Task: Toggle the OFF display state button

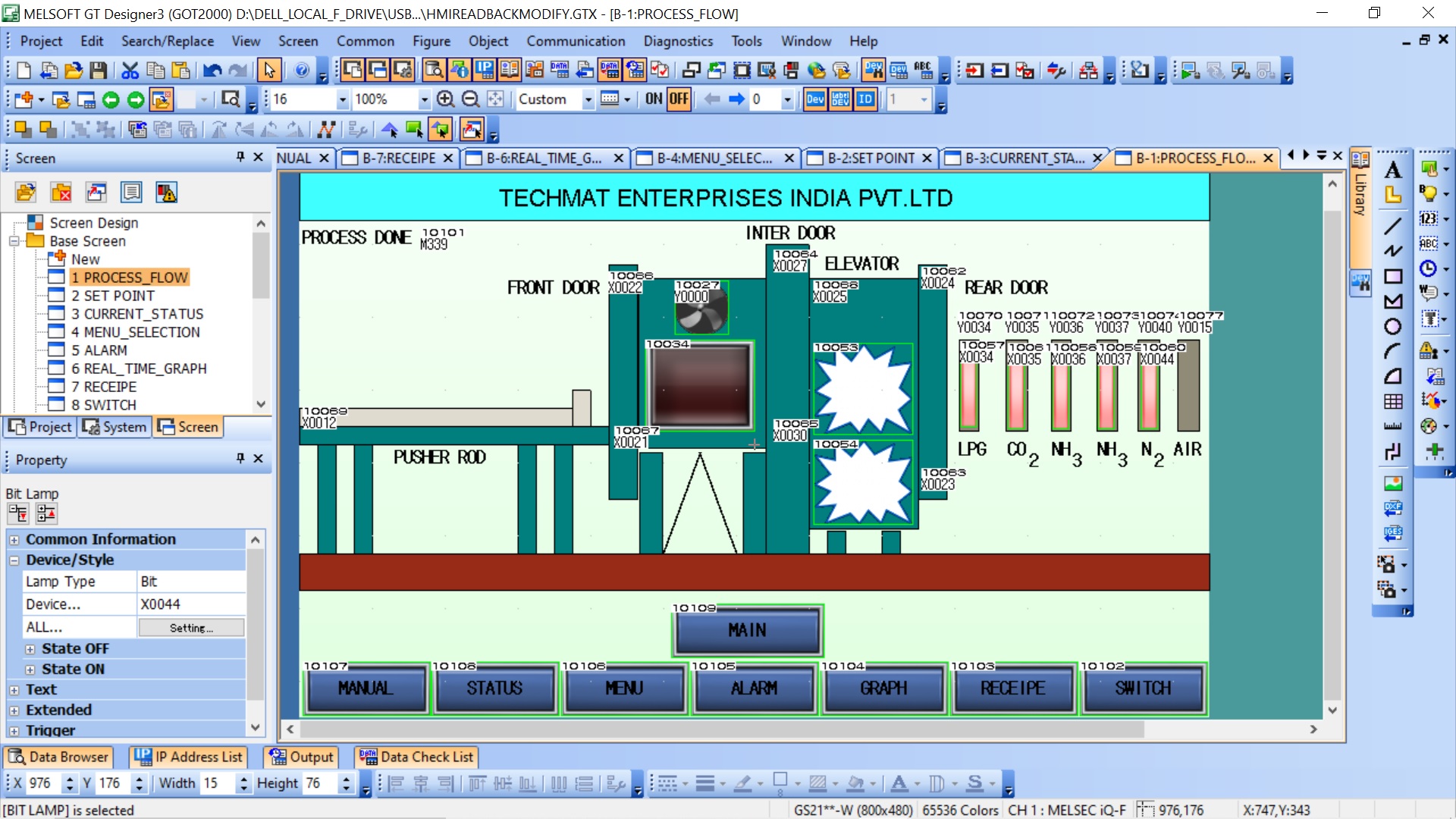Action: [679, 99]
